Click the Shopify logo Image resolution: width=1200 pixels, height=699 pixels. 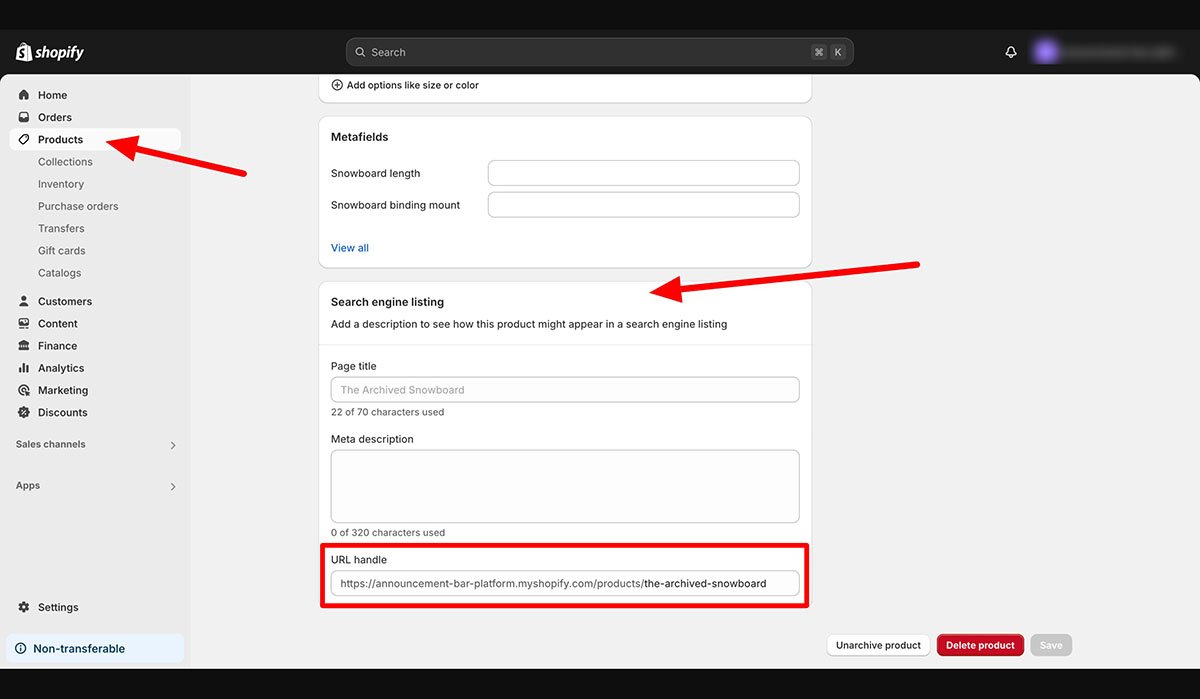pos(48,51)
